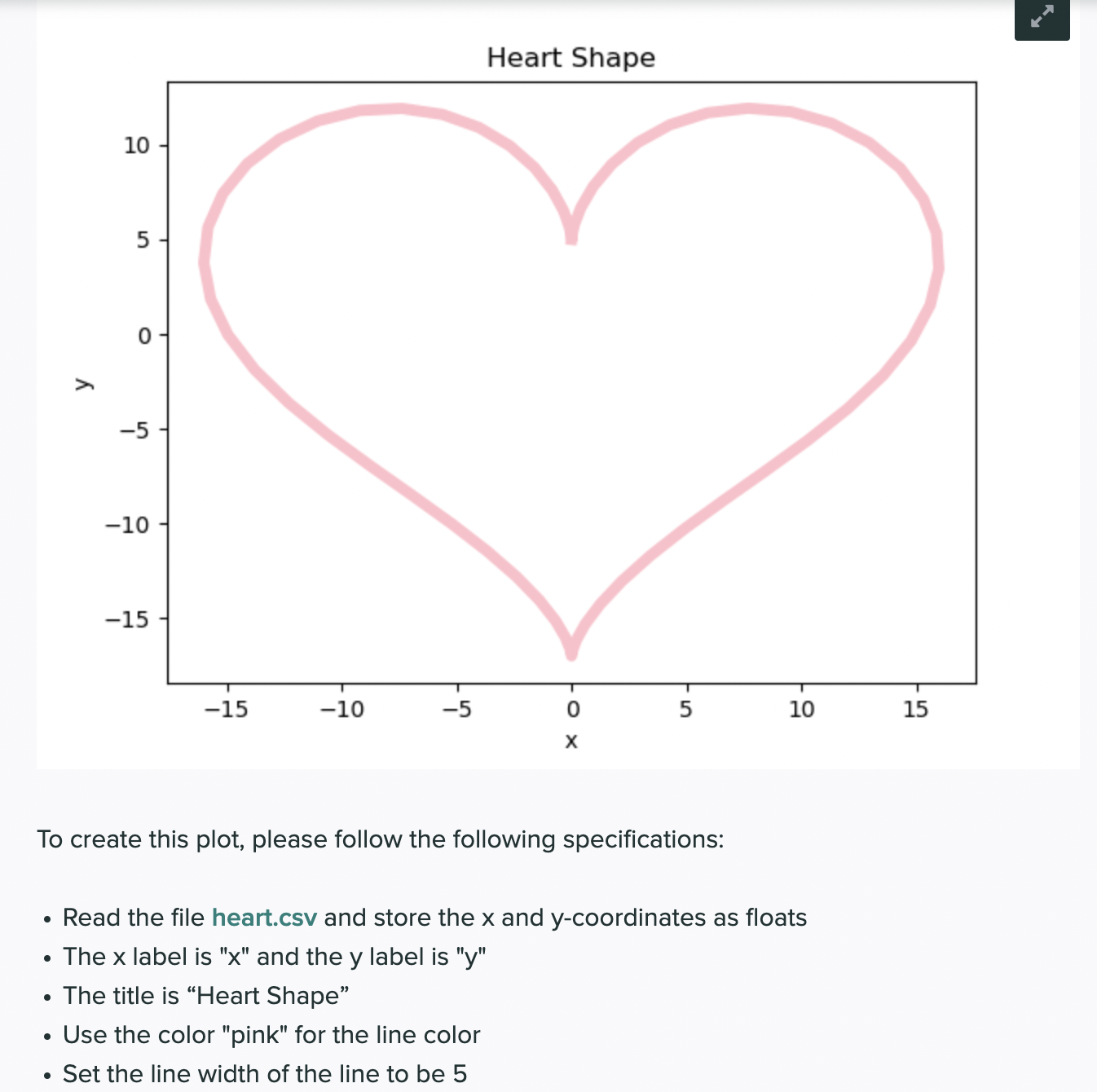Click the bullet about x and y labels

click(x=275, y=957)
